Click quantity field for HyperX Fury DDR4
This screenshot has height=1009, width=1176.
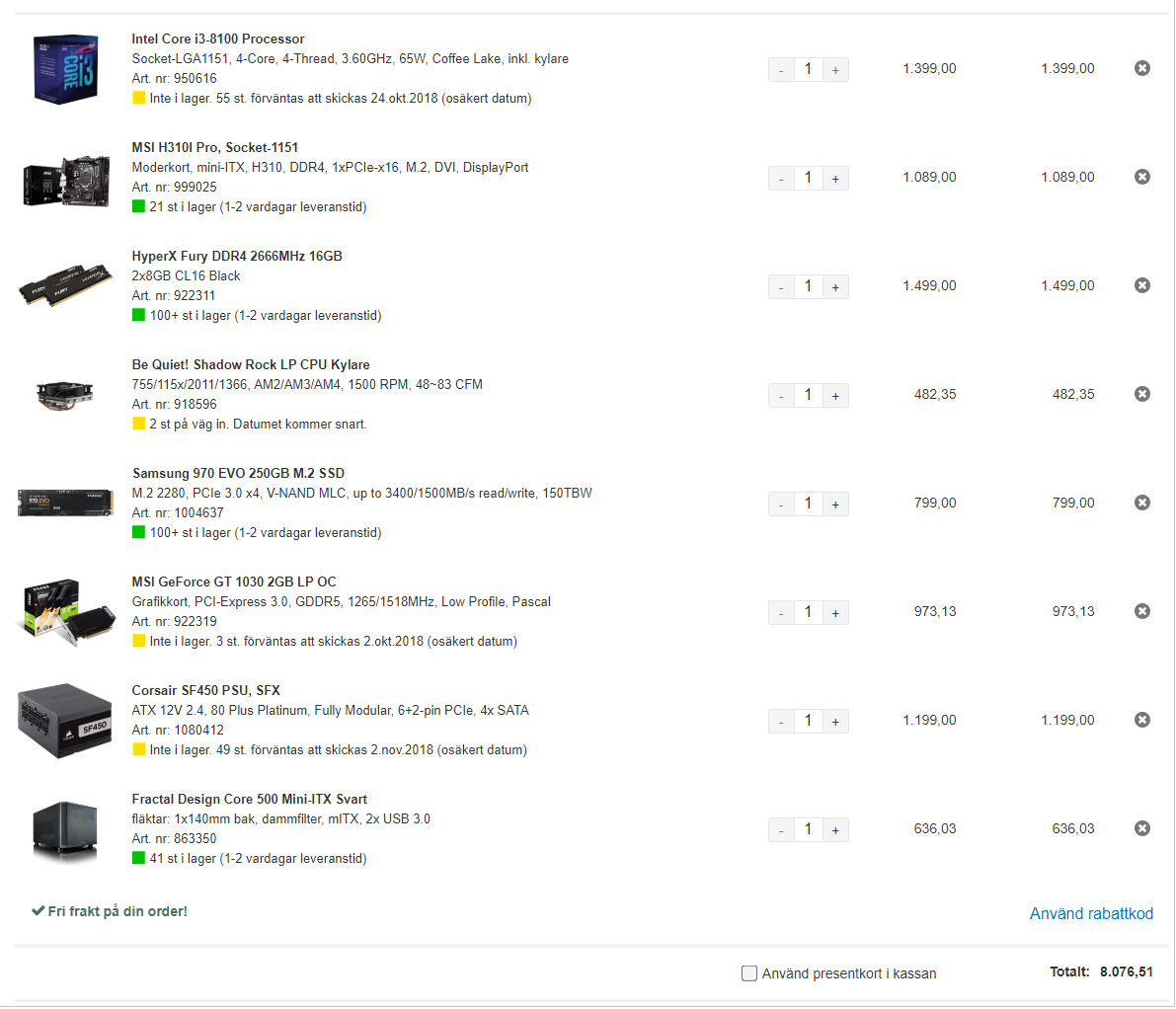(808, 287)
